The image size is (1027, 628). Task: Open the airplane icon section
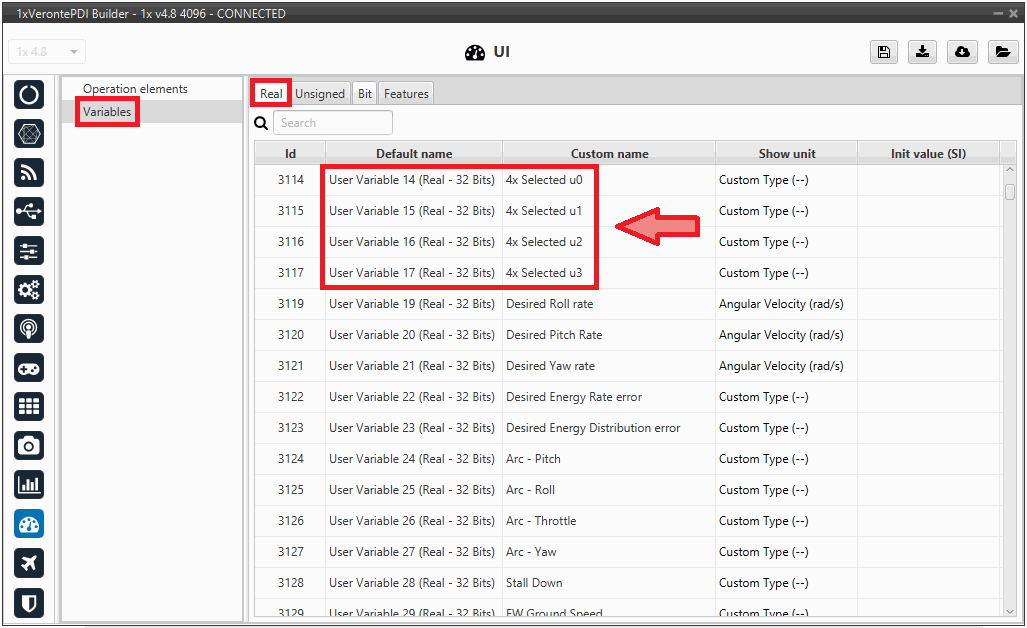[x=29, y=563]
